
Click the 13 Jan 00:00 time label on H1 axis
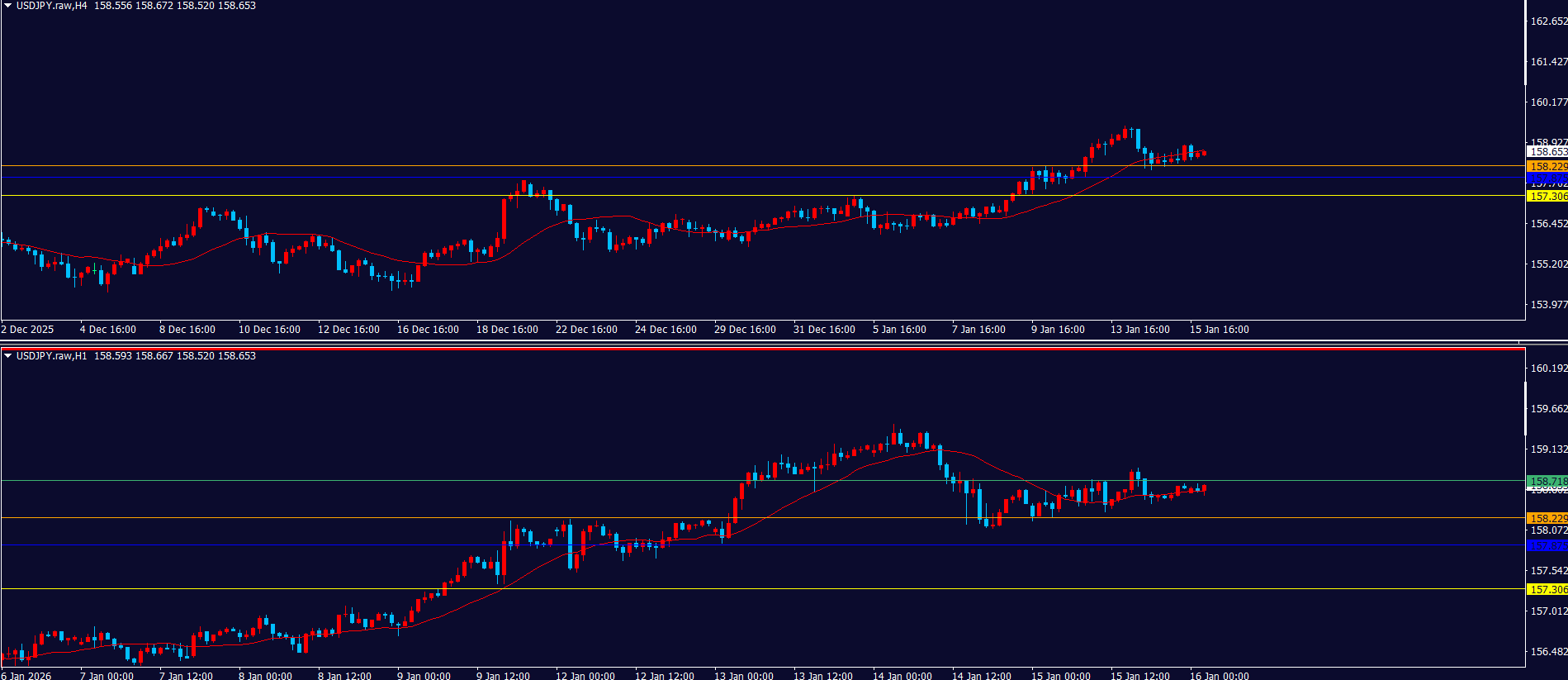click(743, 675)
